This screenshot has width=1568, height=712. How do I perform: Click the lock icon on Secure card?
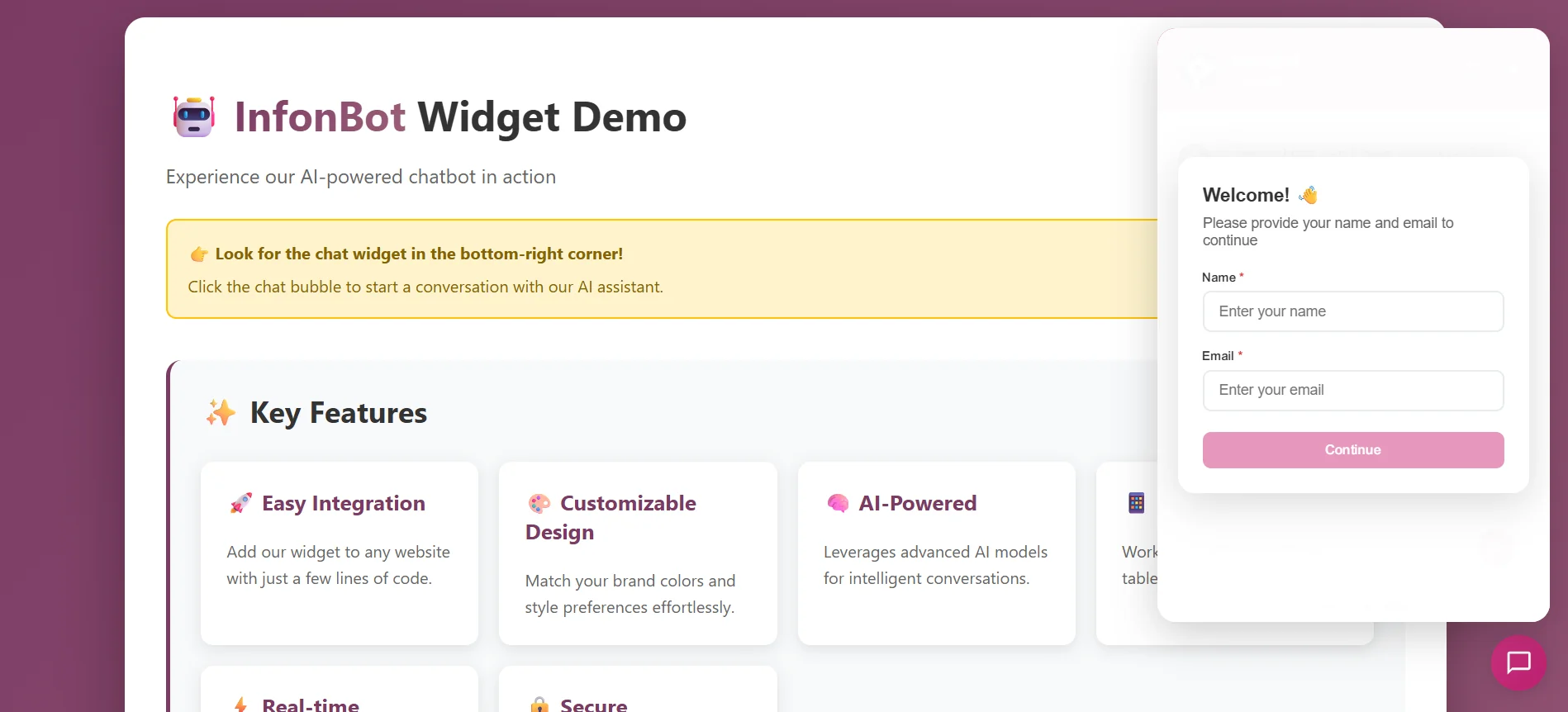pos(539,705)
